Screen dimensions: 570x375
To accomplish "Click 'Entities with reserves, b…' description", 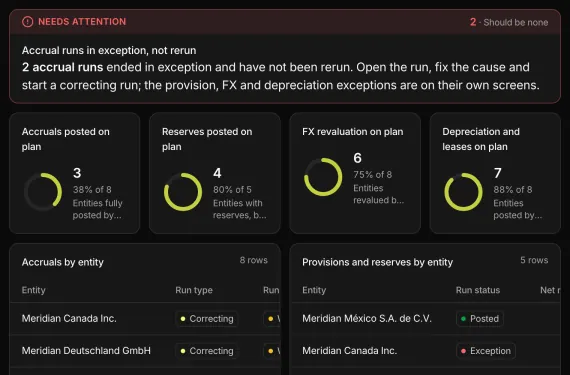I will [x=240, y=209].
